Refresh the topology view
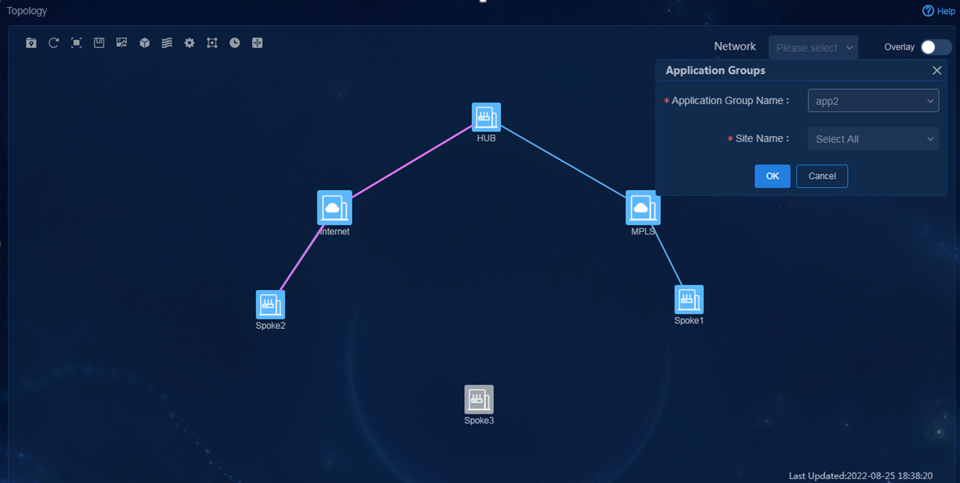The image size is (960, 483). 54,43
